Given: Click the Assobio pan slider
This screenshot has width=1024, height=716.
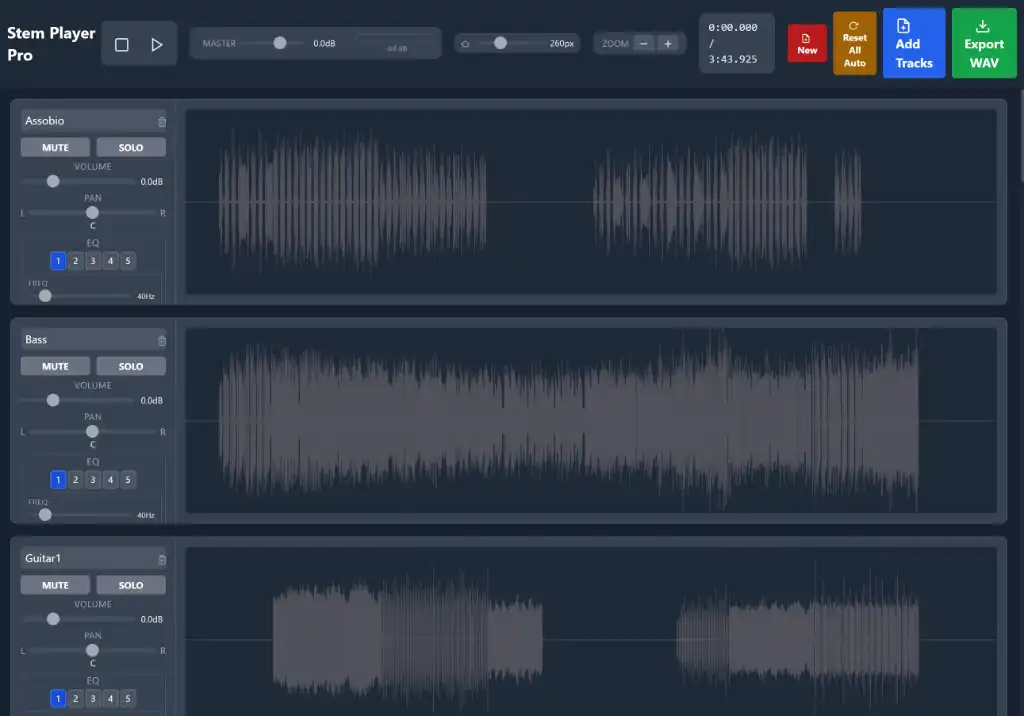Looking at the screenshot, I should [92, 212].
